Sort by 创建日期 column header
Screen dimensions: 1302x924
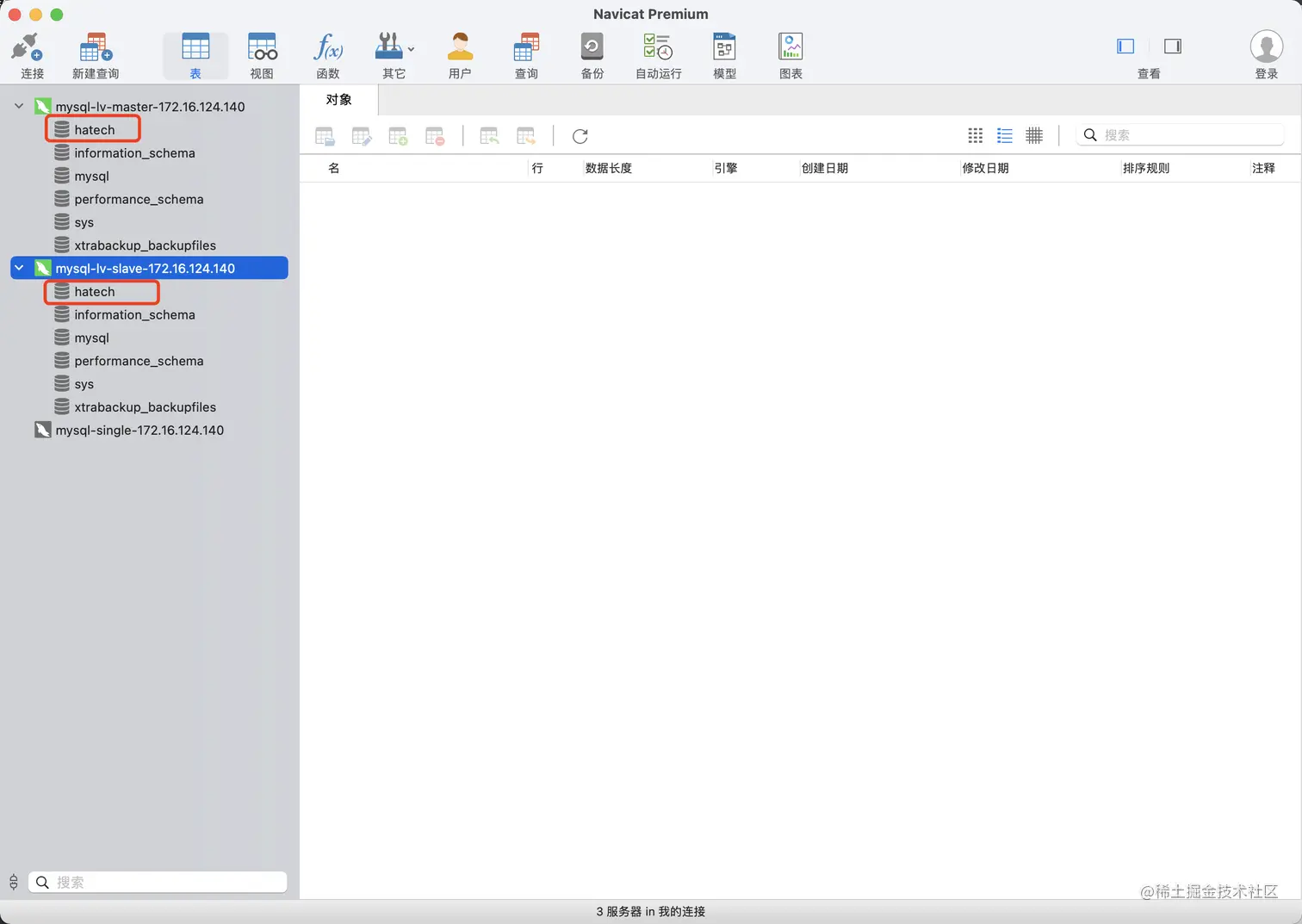click(x=825, y=168)
